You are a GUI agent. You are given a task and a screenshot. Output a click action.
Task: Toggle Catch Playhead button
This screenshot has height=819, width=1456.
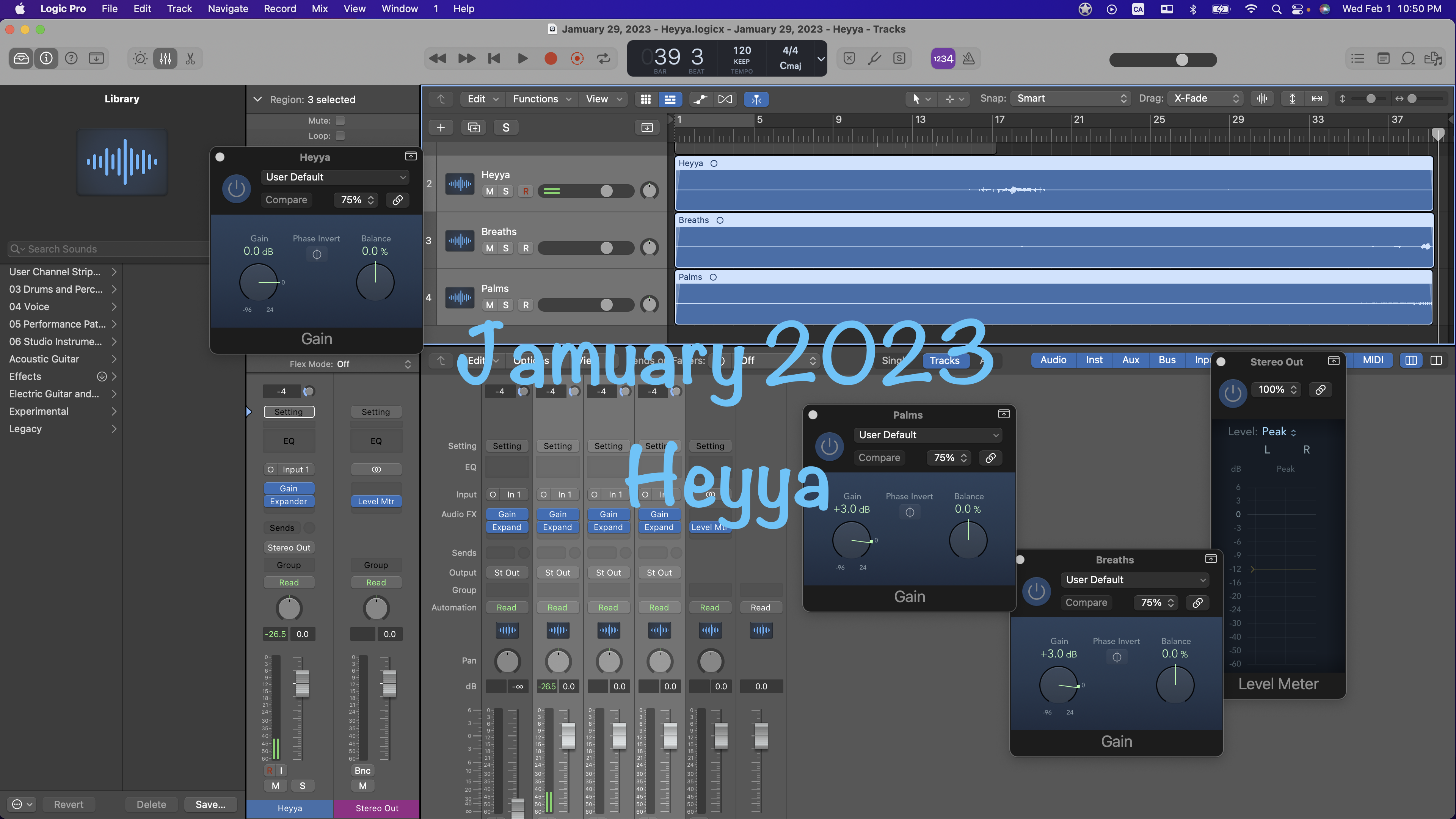pos(756,99)
